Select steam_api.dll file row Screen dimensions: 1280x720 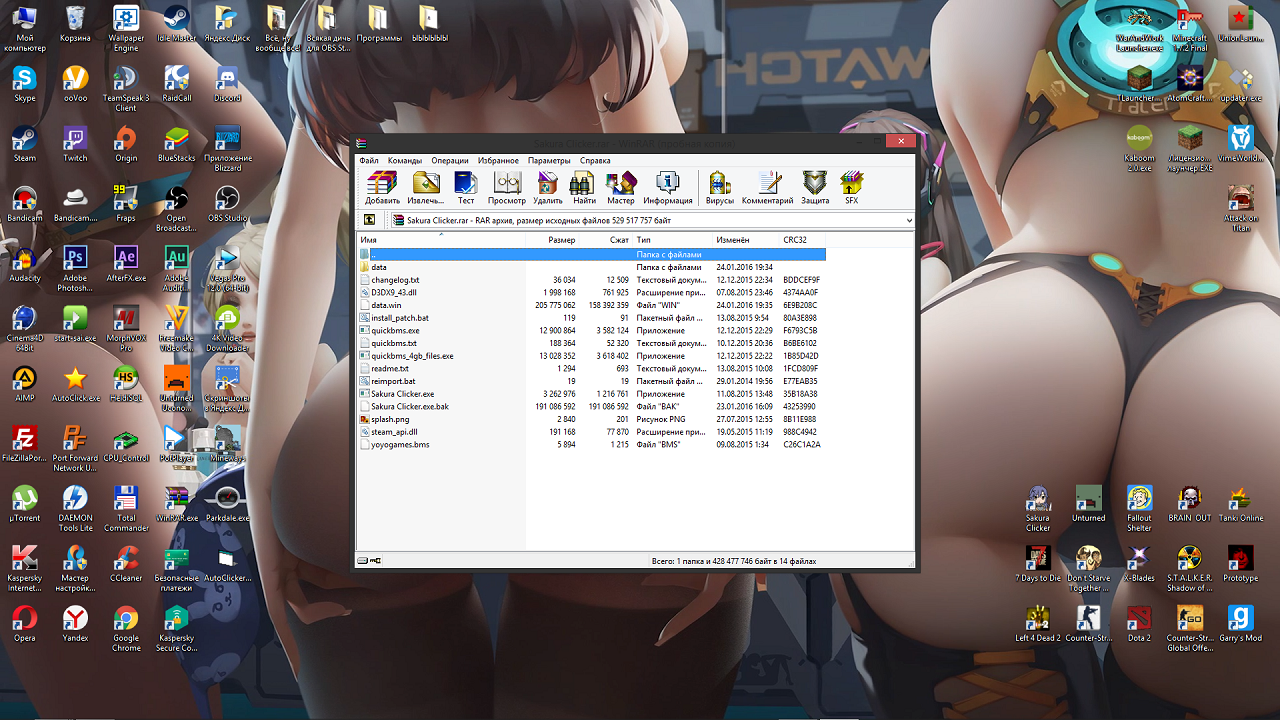592,432
